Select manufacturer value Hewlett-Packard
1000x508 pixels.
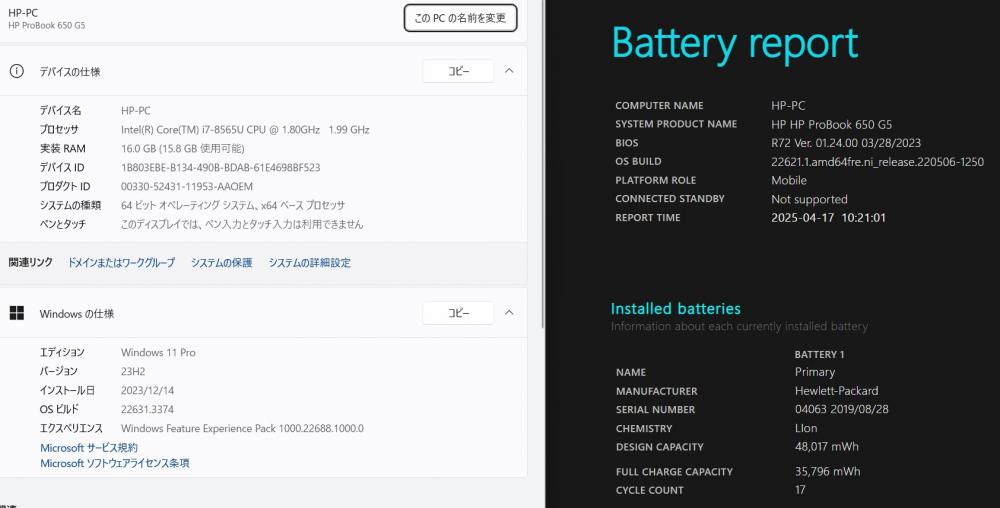(x=837, y=391)
